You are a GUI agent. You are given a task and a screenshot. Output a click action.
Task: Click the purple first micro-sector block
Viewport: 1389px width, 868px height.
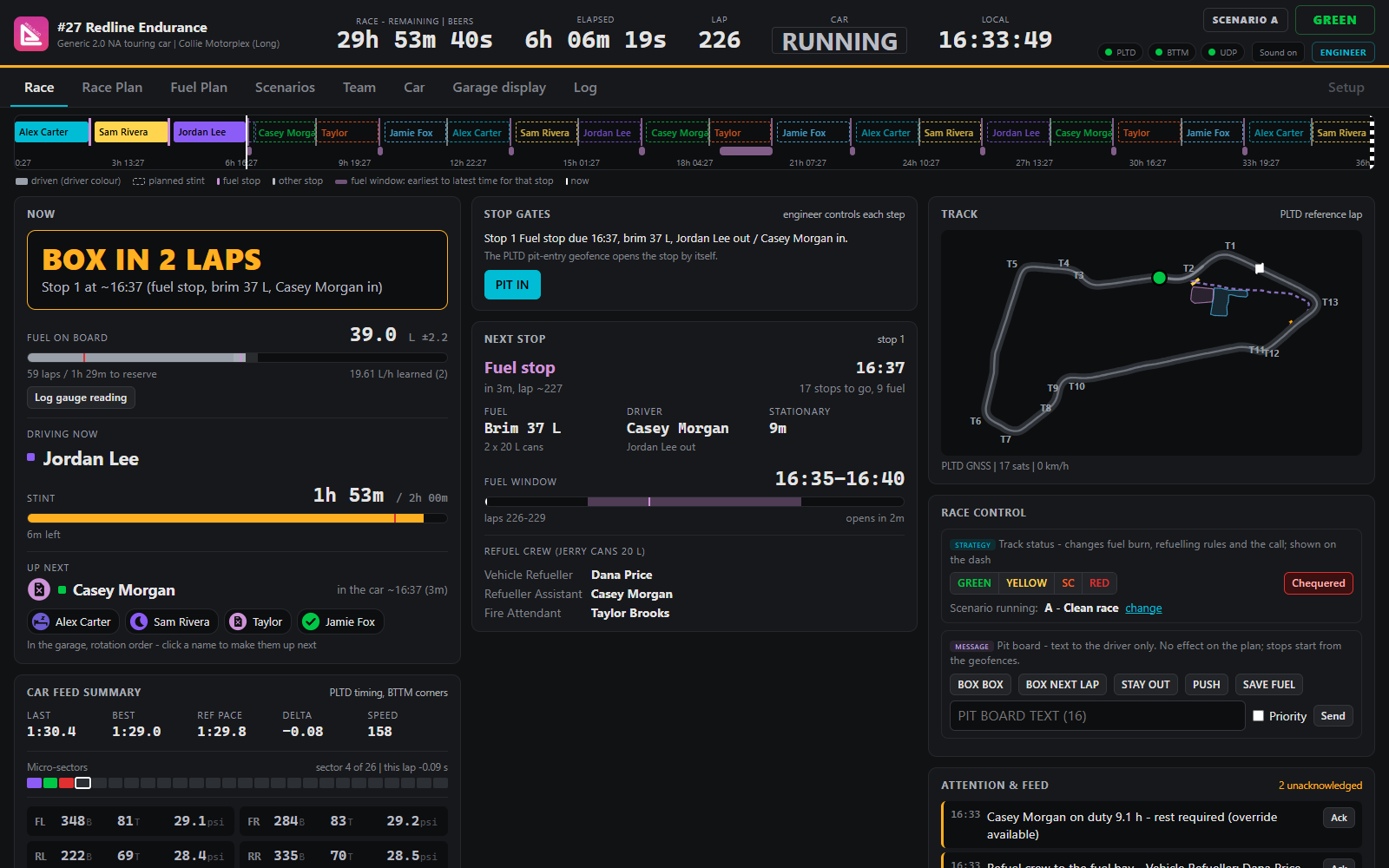pos(35,783)
